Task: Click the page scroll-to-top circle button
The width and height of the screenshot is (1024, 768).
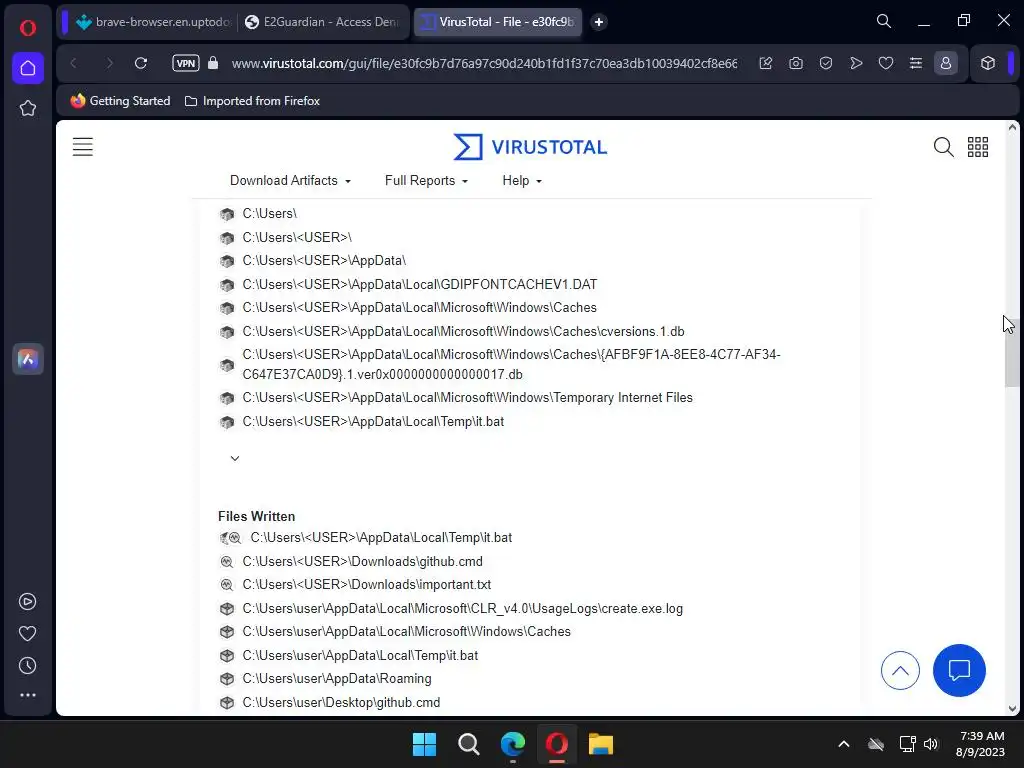Action: [x=900, y=671]
